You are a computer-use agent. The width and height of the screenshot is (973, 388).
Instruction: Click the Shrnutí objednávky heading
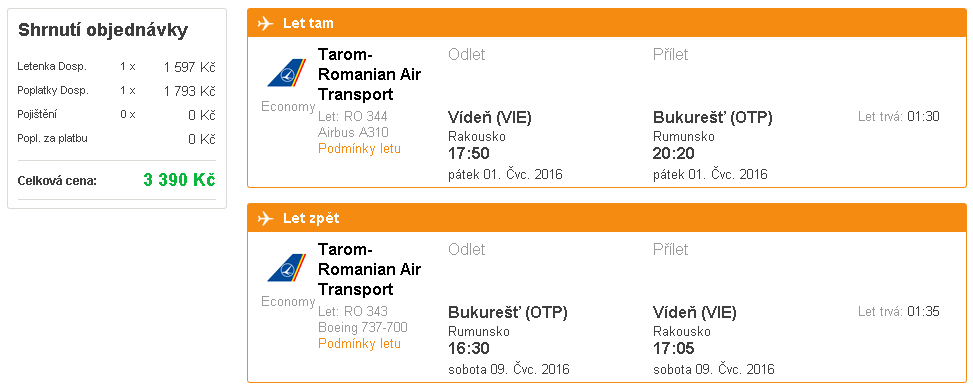(103, 30)
